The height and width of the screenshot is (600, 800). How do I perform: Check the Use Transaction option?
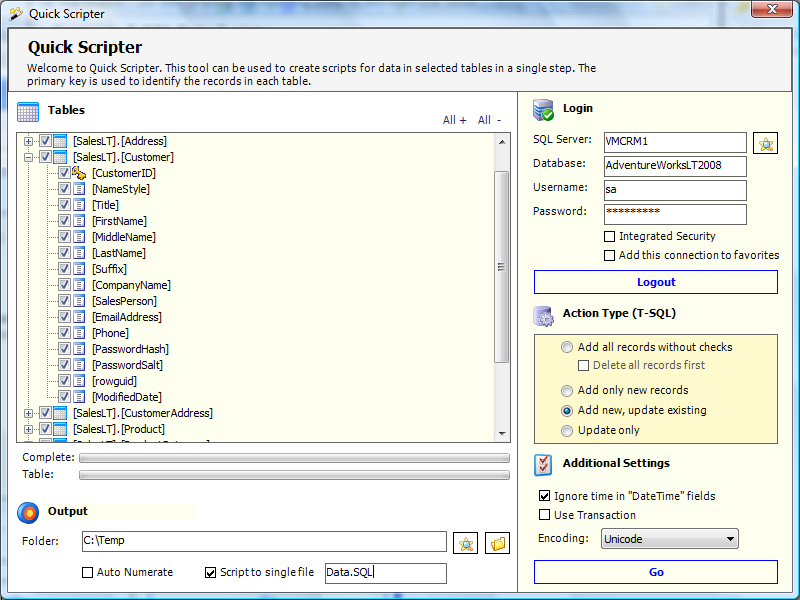[x=544, y=515]
